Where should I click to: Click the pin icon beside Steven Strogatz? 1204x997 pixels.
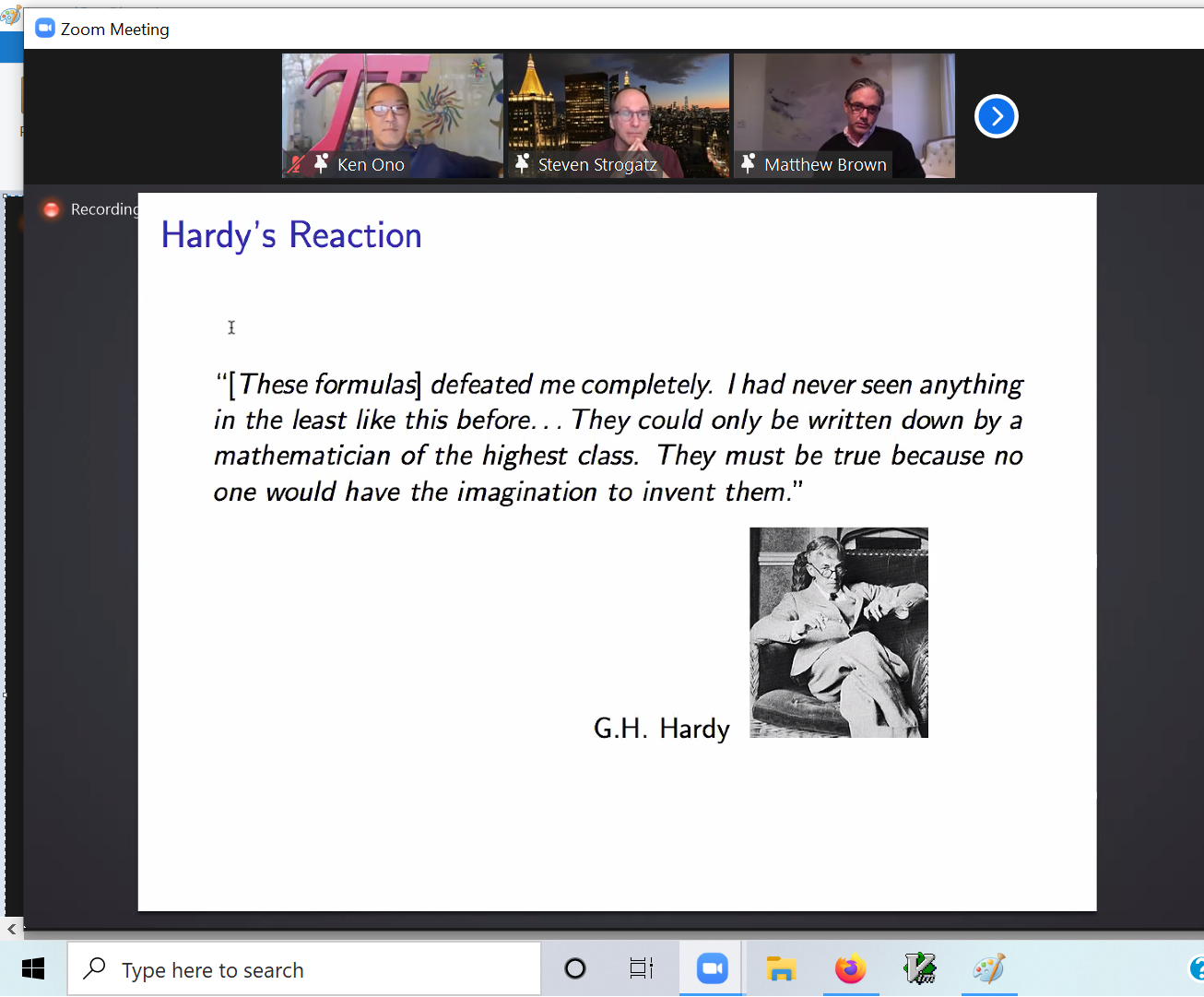pos(522,164)
